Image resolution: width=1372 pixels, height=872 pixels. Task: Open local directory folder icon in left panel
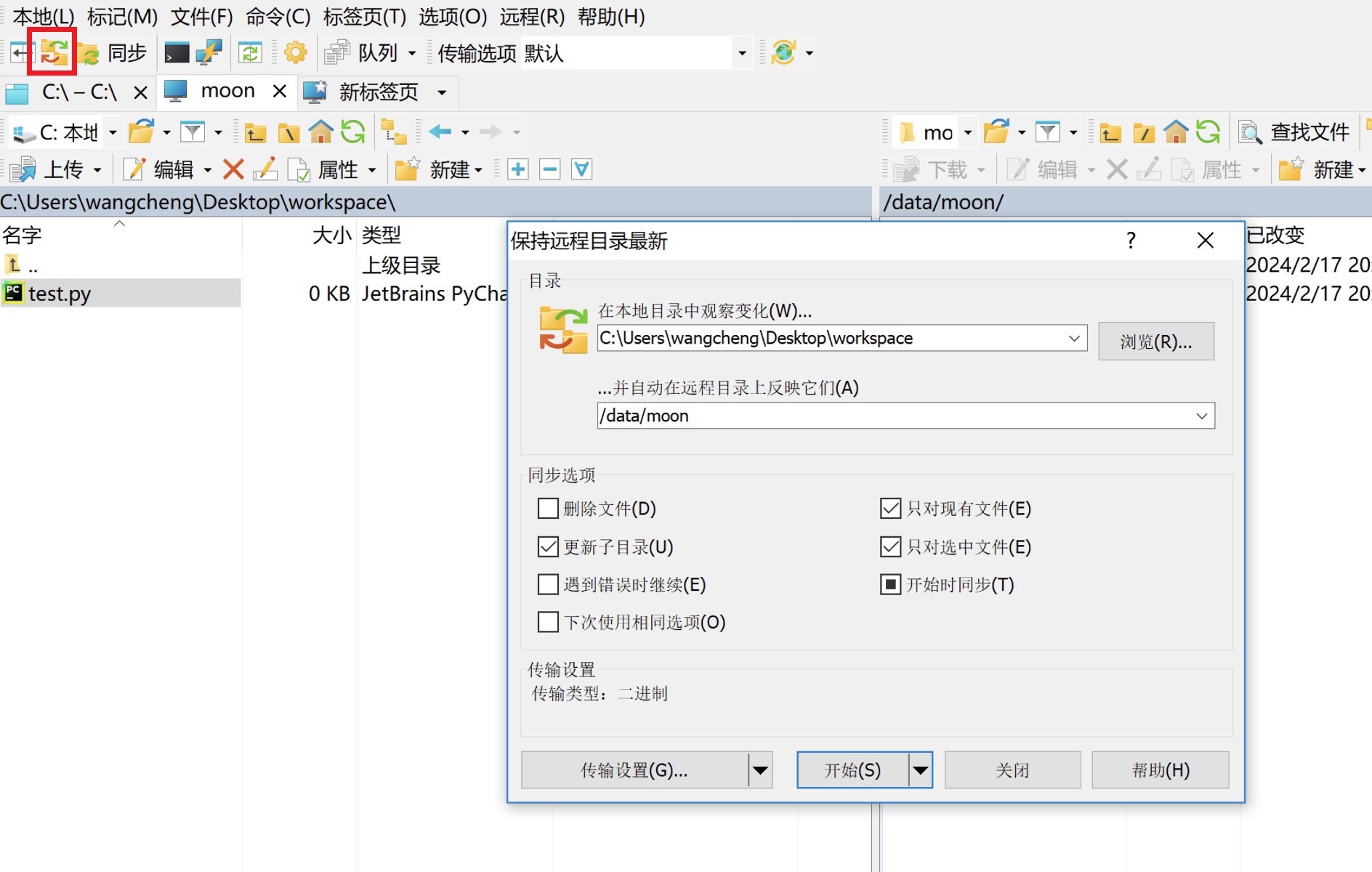pos(142,132)
